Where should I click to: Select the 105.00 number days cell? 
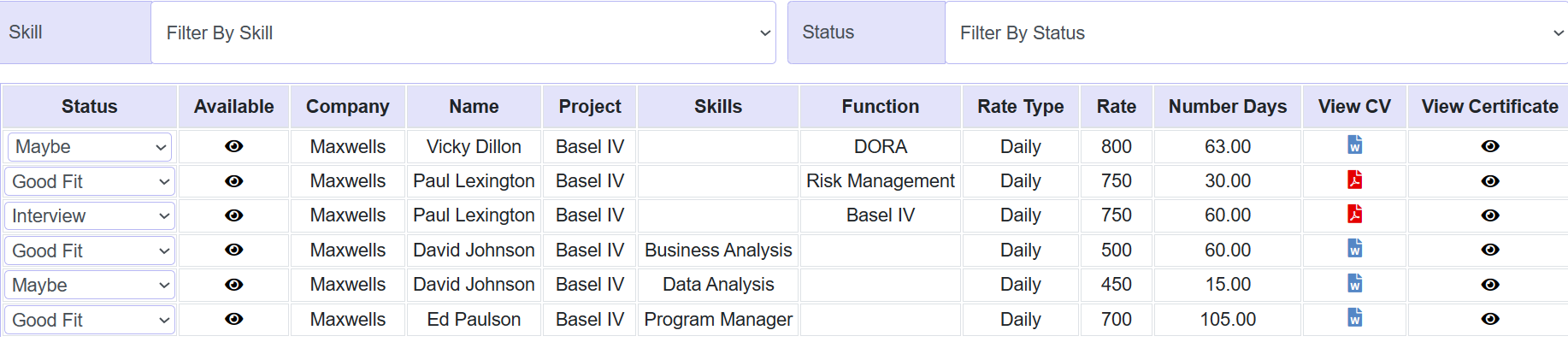[1228, 320]
